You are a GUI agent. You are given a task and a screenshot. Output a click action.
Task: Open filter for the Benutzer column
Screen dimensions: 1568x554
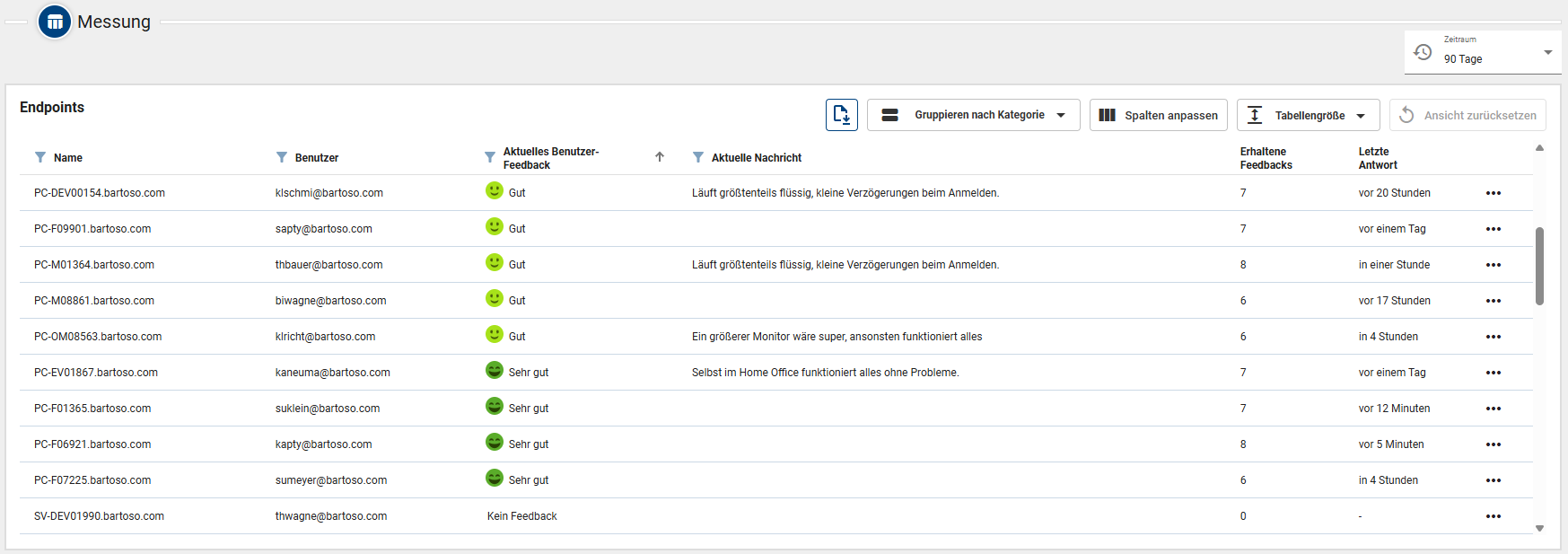click(282, 157)
